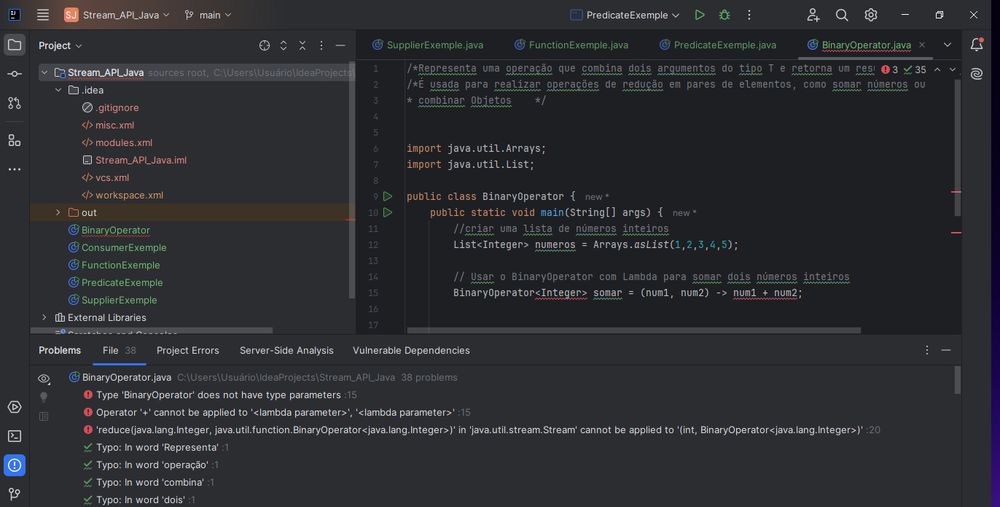1000x507 pixels.
Task: Open the main branch dropdown
Action: (208, 15)
